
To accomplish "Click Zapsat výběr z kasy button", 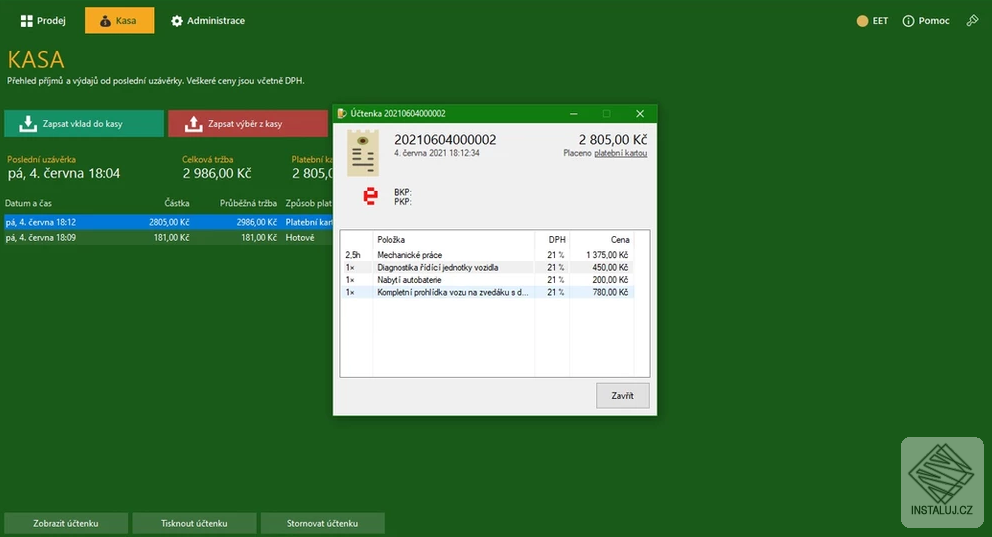I will click(x=248, y=124).
